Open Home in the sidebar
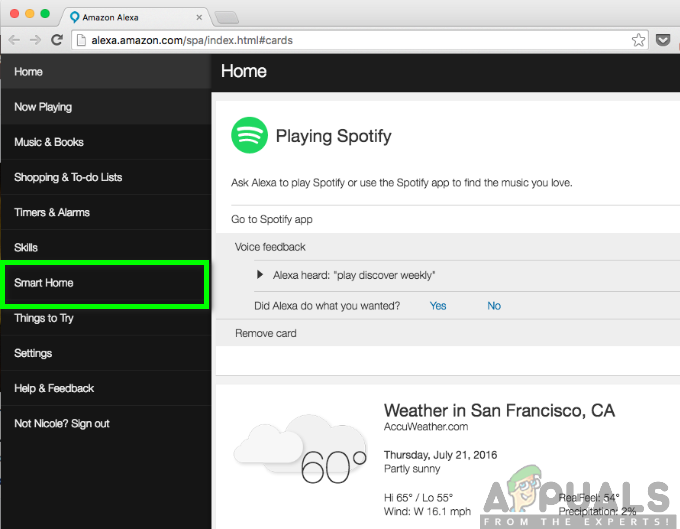This screenshot has height=529, width=680. (x=106, y=72)
